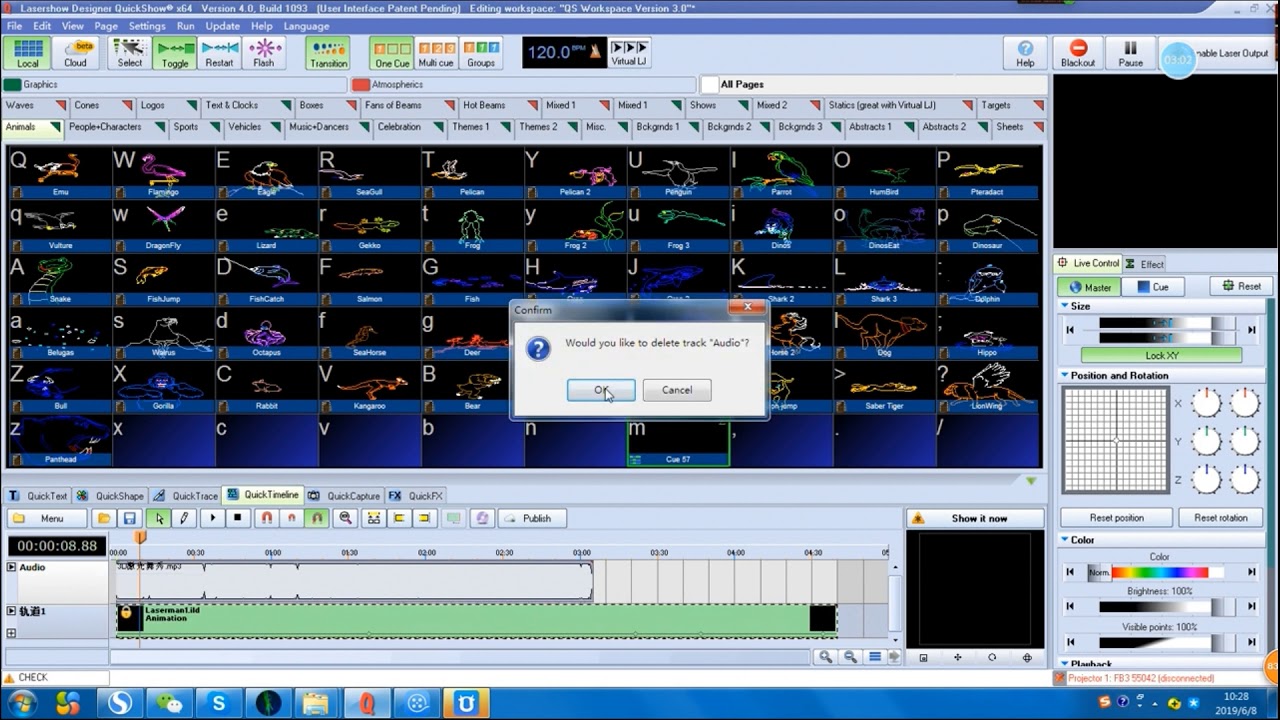Select the Cue live control mode
This screenshot has width=1280, height=720.
1151,287
